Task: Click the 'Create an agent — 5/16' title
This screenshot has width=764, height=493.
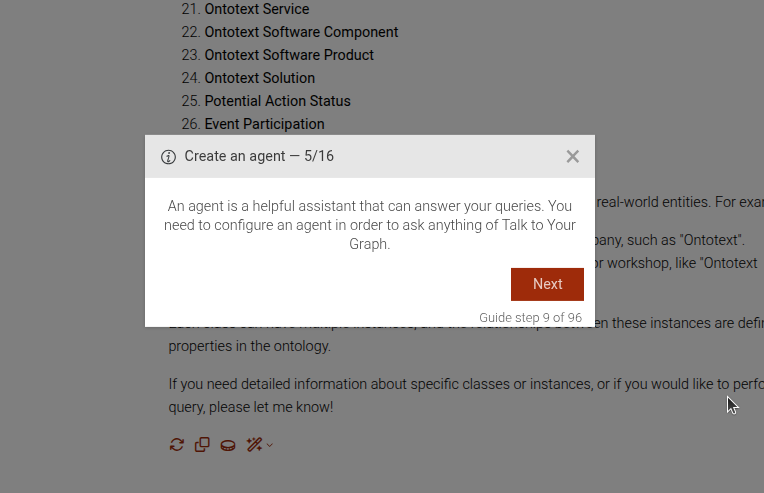Action: point(257,157)
